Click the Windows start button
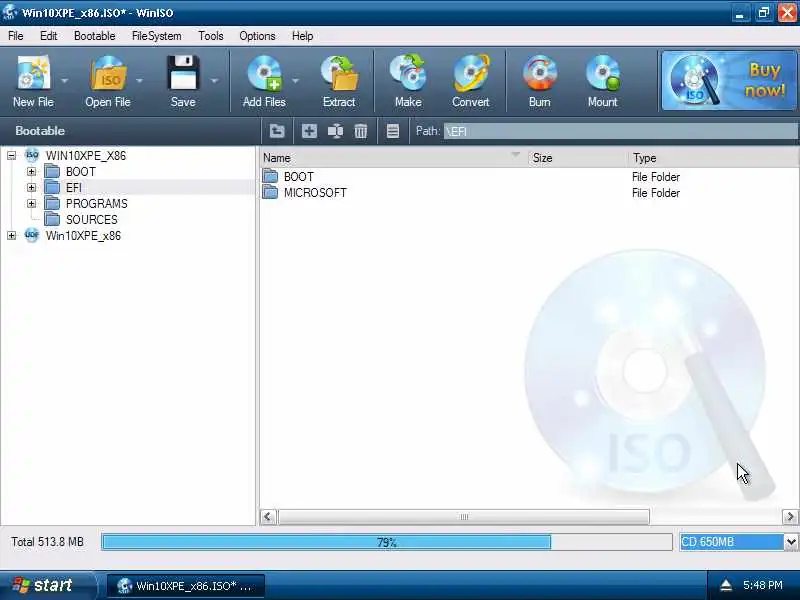This screenshot has height=600, width=800. [47, 585]
